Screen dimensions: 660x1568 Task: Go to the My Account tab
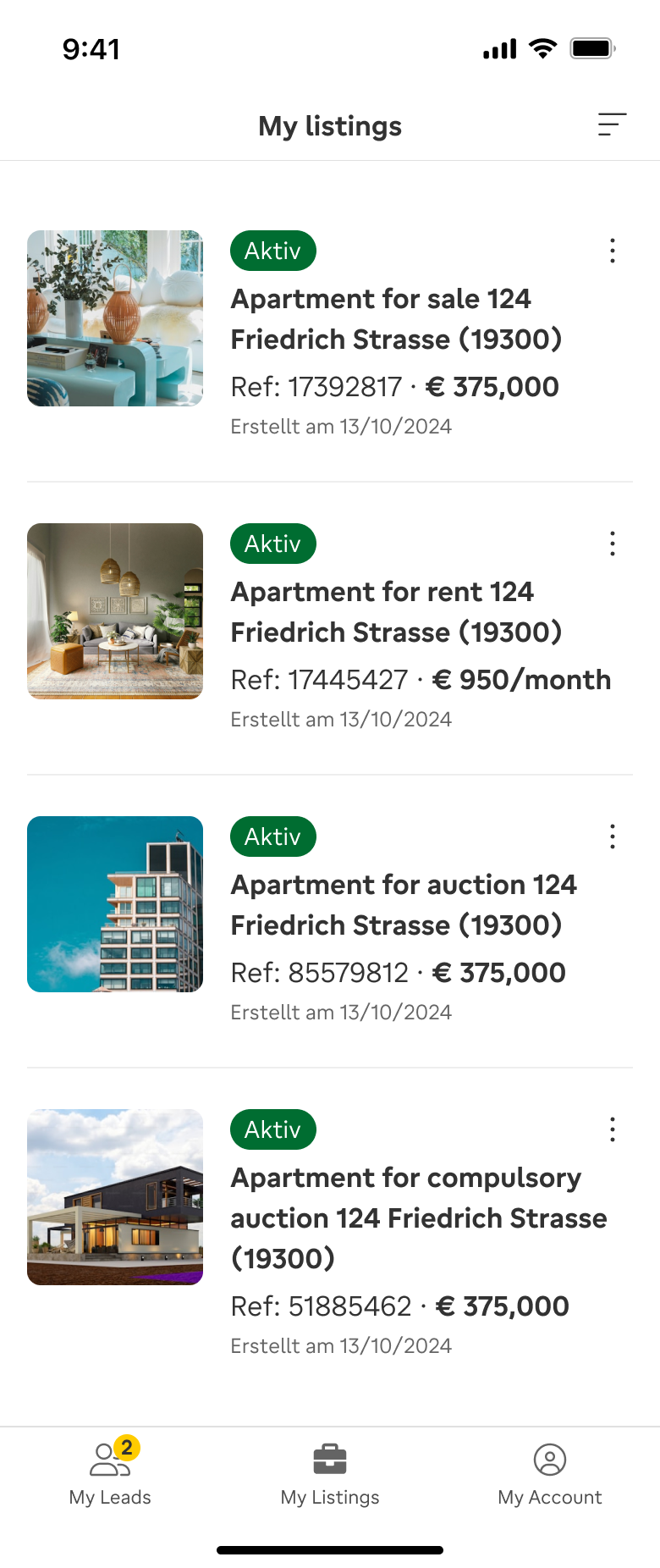point(550,1475)
